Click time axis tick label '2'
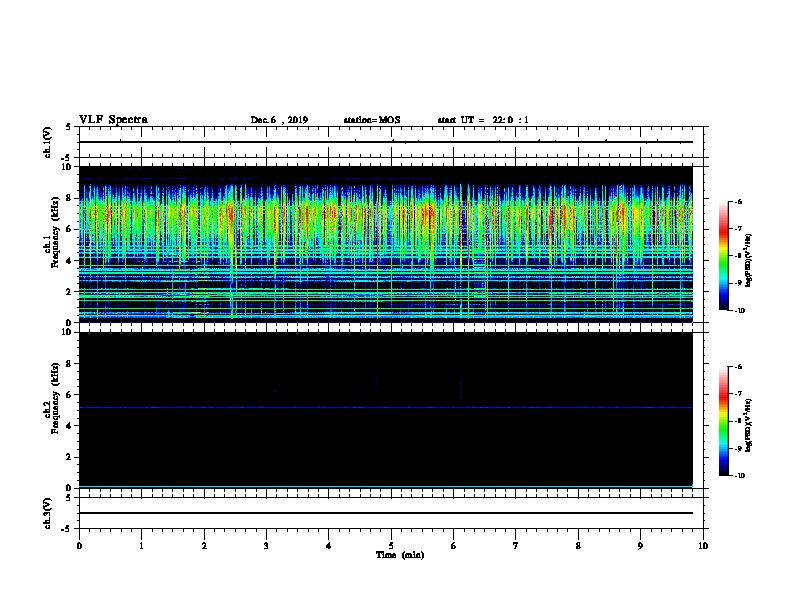Screen dimensions: 792x612 coord(204,546)
